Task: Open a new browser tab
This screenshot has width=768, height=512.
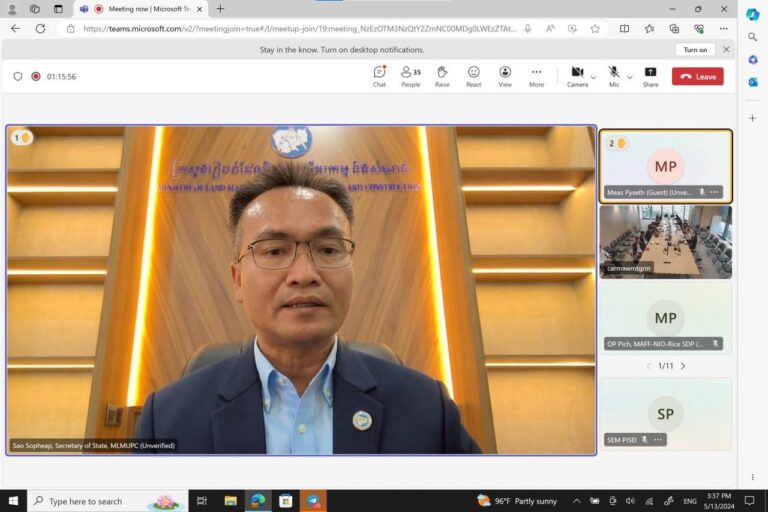Action: (x=220, y=9)
